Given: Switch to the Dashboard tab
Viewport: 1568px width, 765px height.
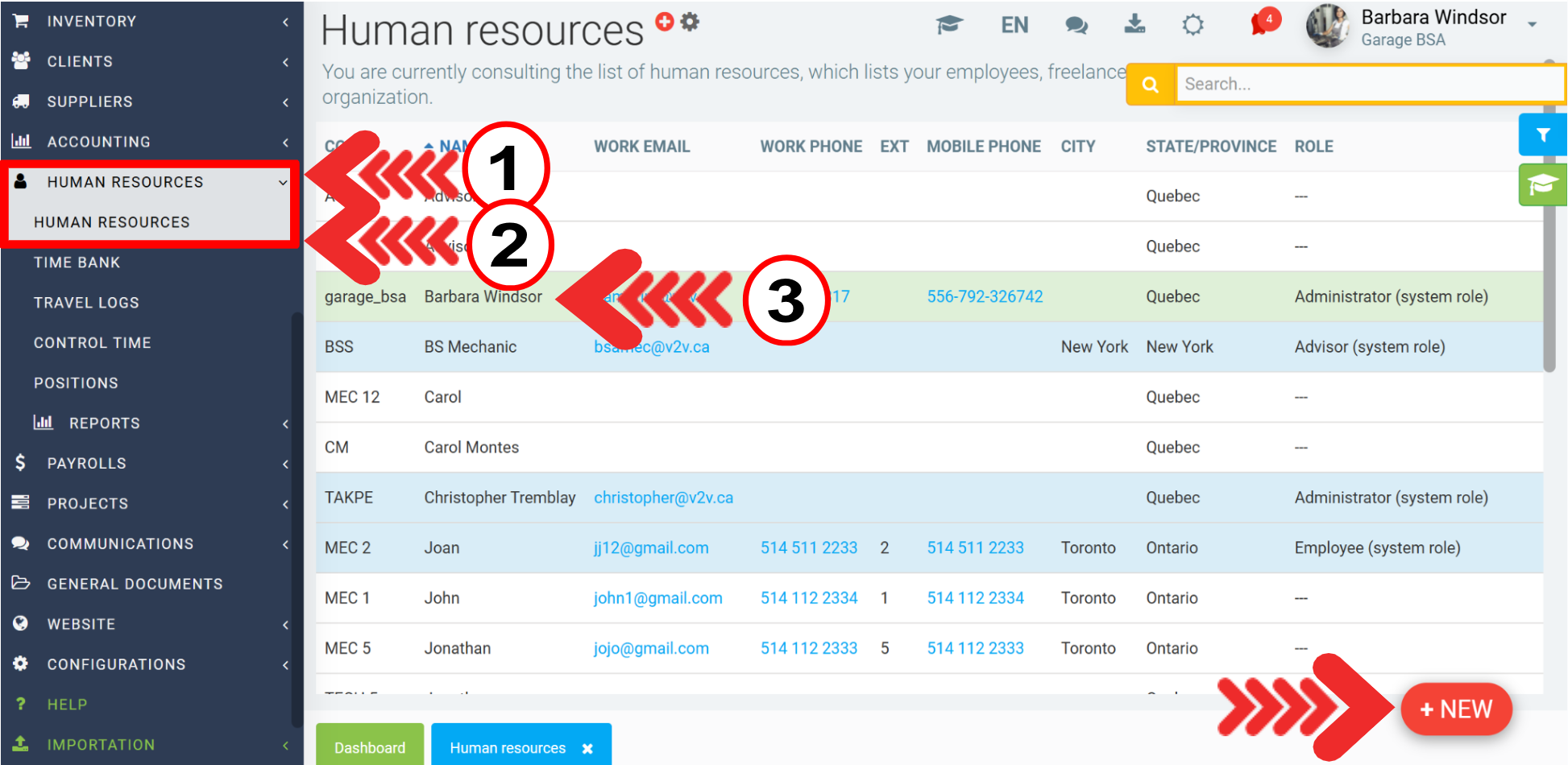Looking at the screenshot, I should click(370, 747).
